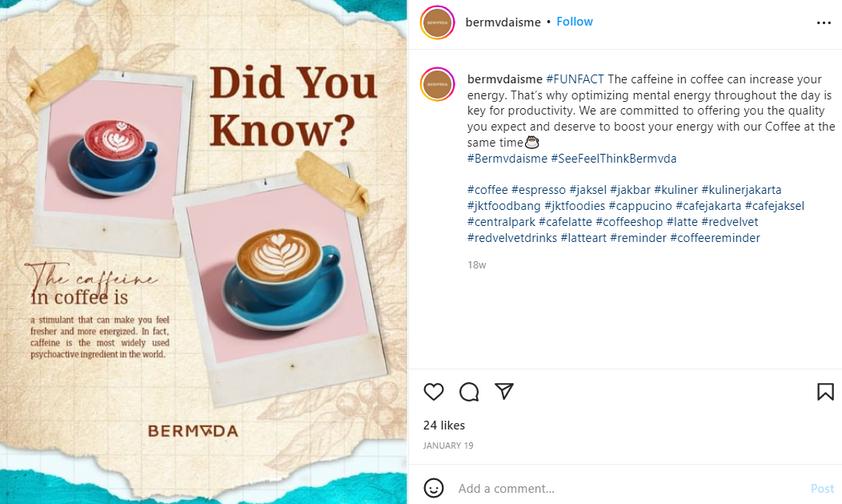
Task: Click the 18w timestamp under caption
Action: 477,265
